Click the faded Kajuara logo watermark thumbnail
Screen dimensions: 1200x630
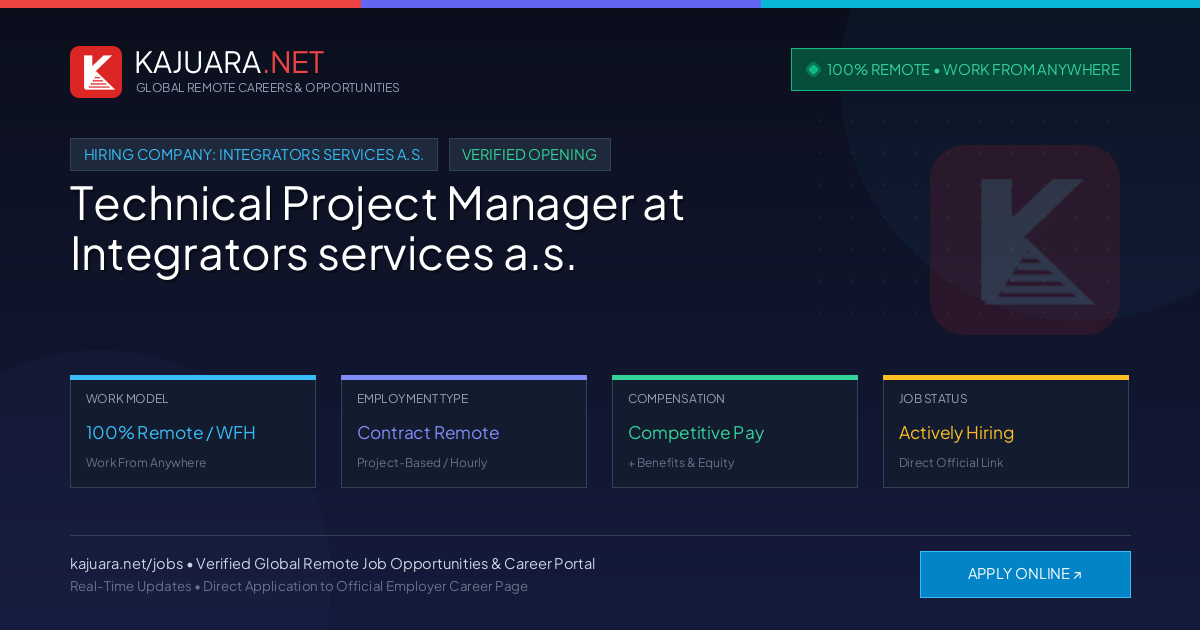click(x=1025, y=240)
